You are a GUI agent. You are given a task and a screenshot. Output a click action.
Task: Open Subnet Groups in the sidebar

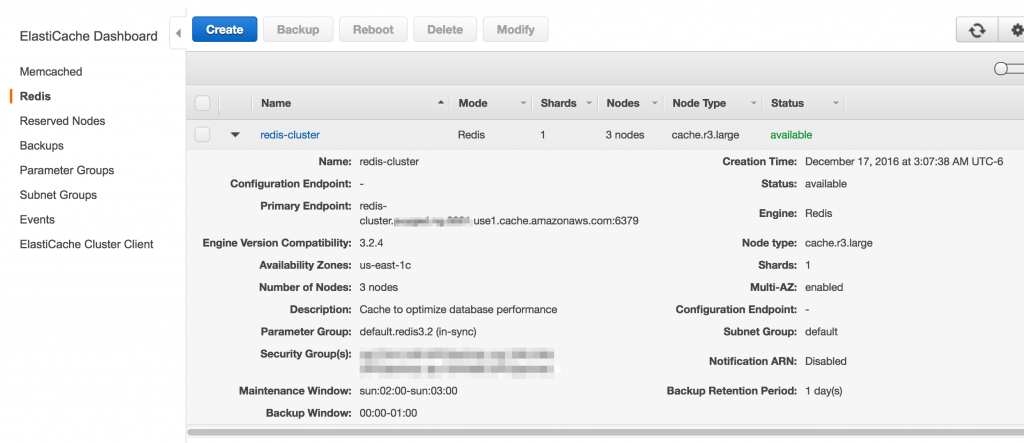tap(58, 195)
